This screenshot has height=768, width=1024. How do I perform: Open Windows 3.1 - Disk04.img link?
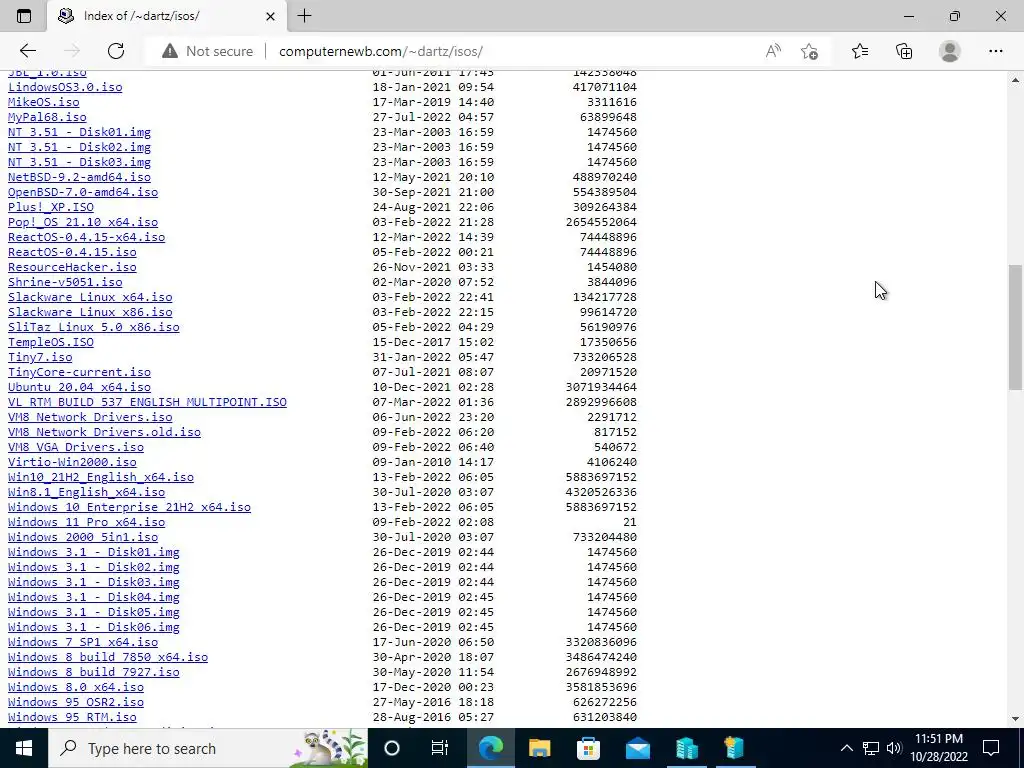click(94, 598)
